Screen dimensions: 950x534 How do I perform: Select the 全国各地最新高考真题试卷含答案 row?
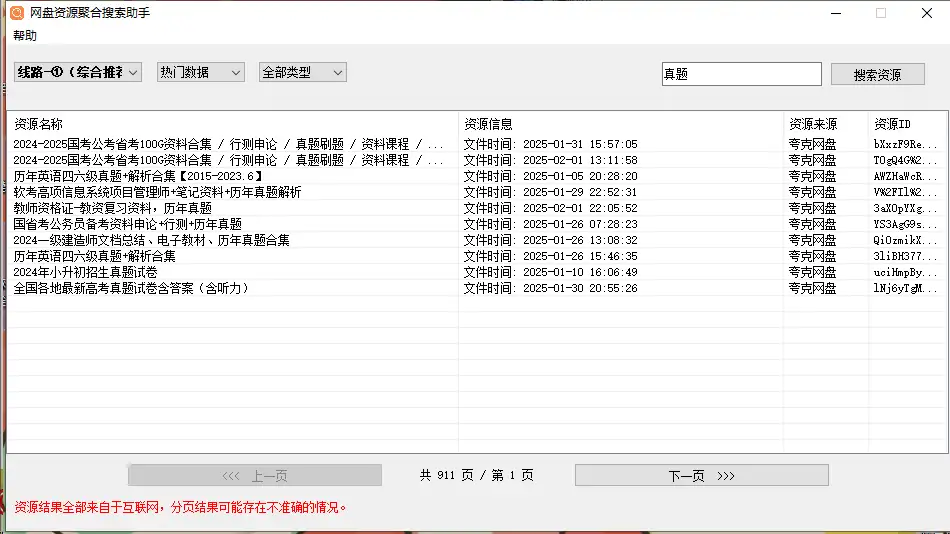coord(131,288)
